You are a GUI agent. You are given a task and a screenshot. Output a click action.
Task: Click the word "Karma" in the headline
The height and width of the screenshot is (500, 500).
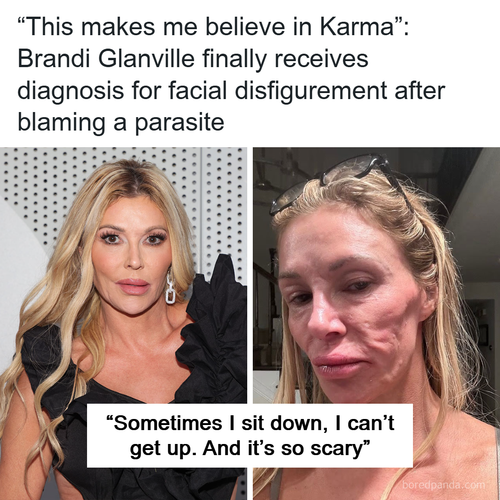click(357, 27)
